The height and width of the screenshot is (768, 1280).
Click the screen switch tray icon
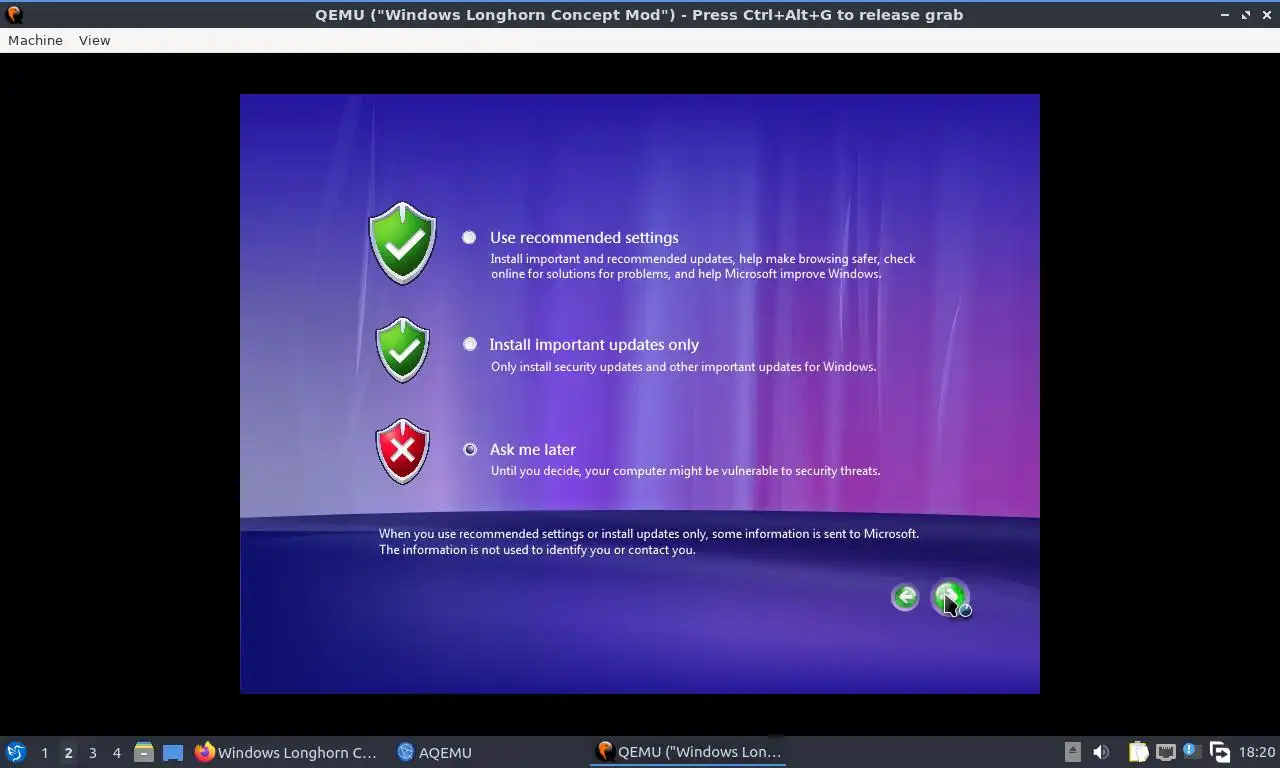click(x=1219, y=752)
